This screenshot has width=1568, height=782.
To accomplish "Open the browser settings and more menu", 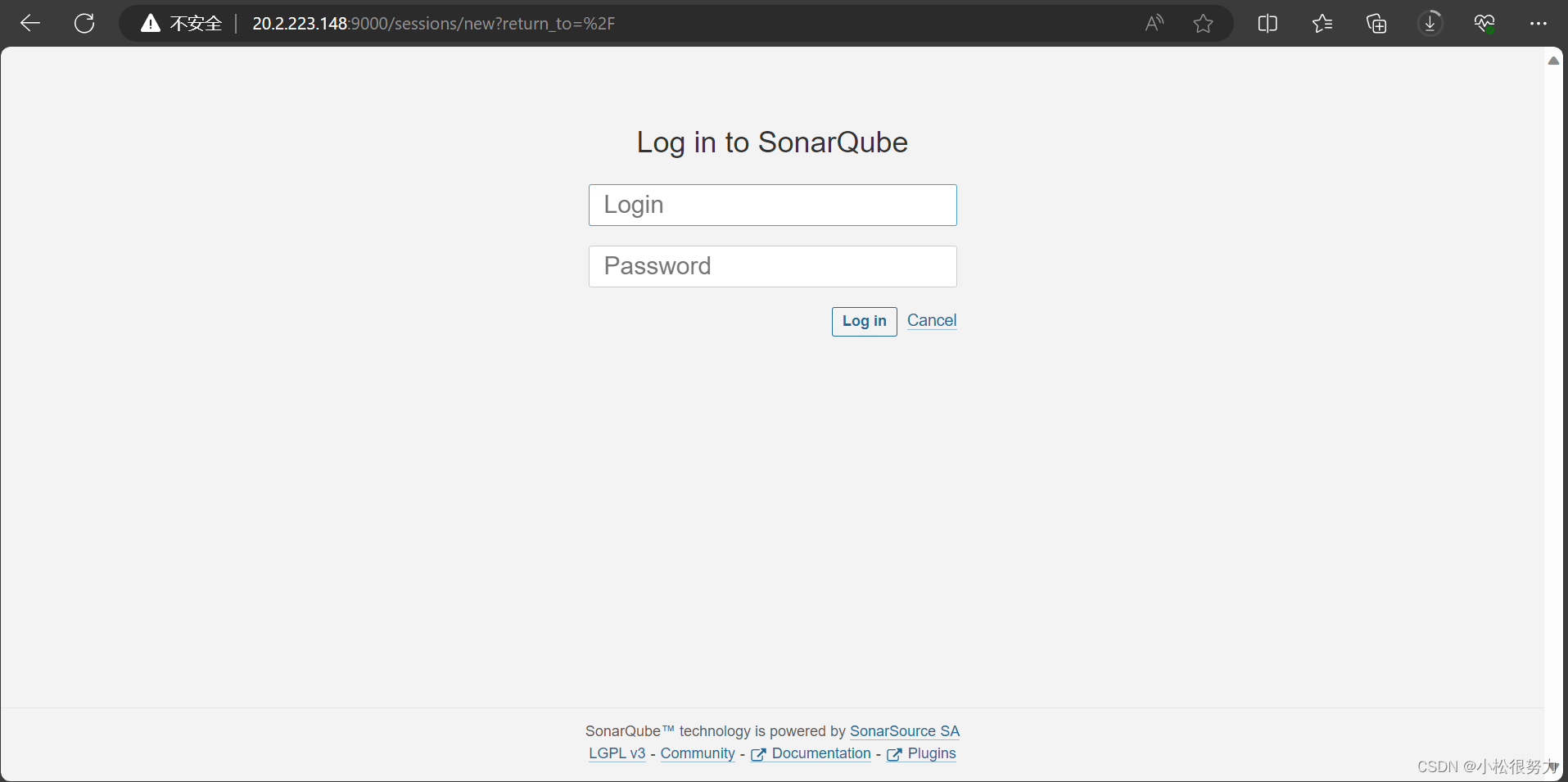I will point(1539,24).
